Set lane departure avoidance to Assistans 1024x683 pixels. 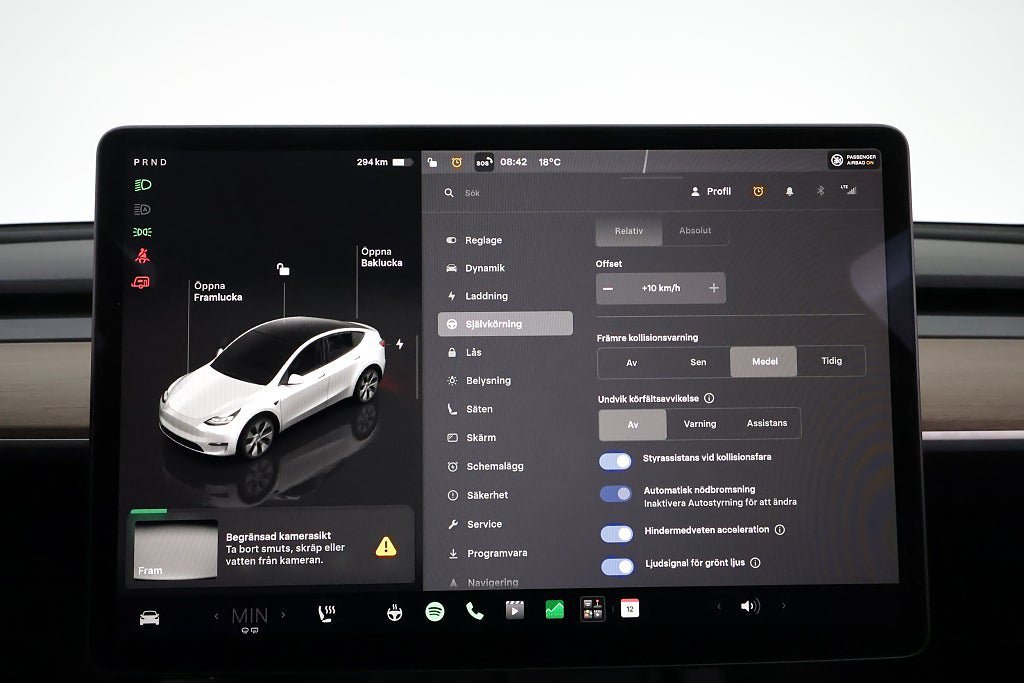coord(767,423)
